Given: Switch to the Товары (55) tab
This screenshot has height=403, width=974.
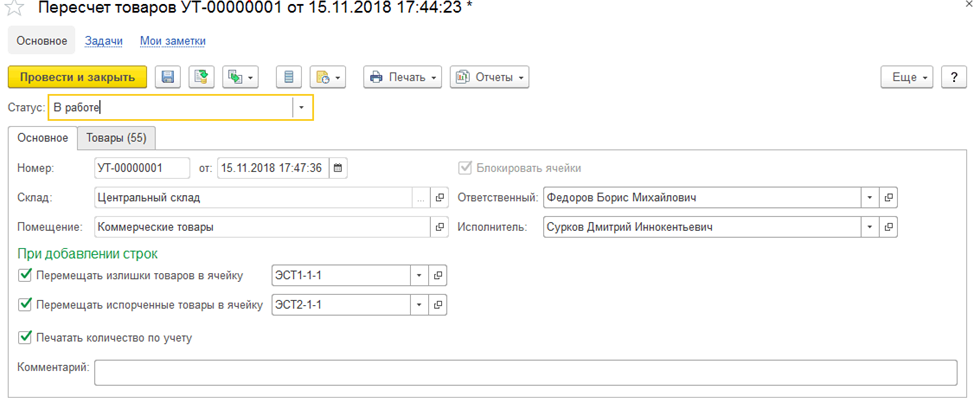Looking at the screenshot, I should [116, 138].
